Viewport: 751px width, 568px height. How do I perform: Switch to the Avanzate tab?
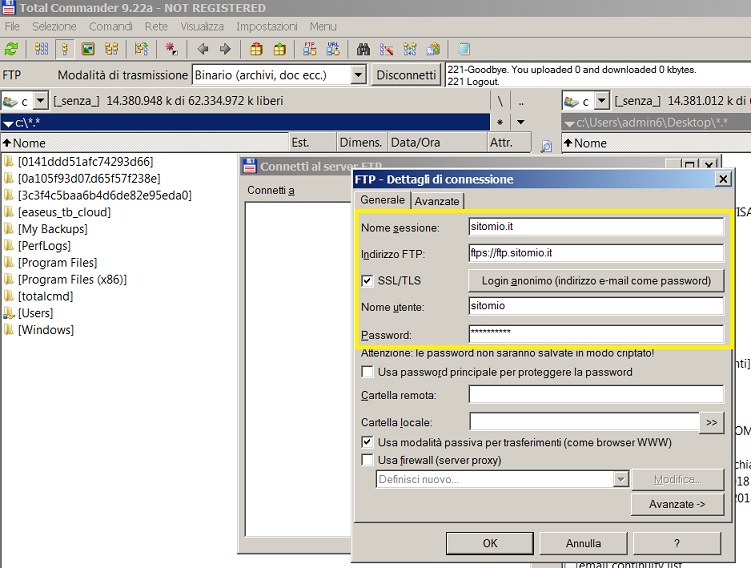(437, 201)
